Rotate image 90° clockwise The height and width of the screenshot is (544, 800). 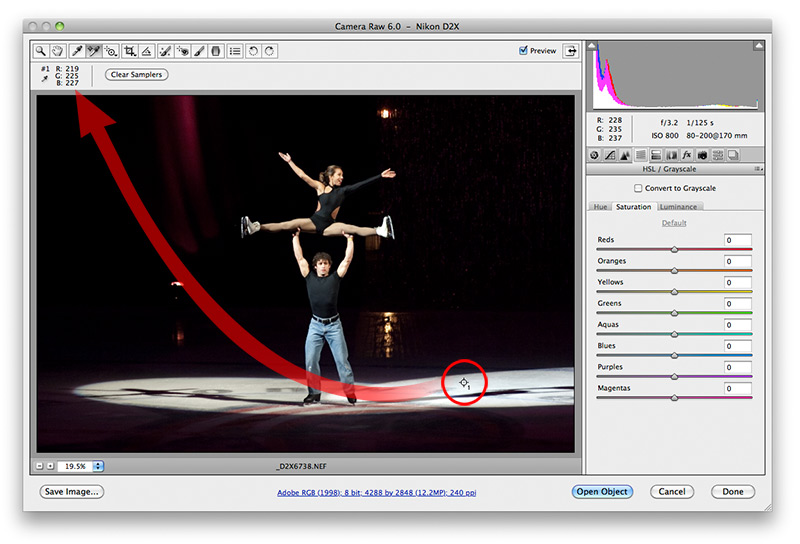(270, 51)
